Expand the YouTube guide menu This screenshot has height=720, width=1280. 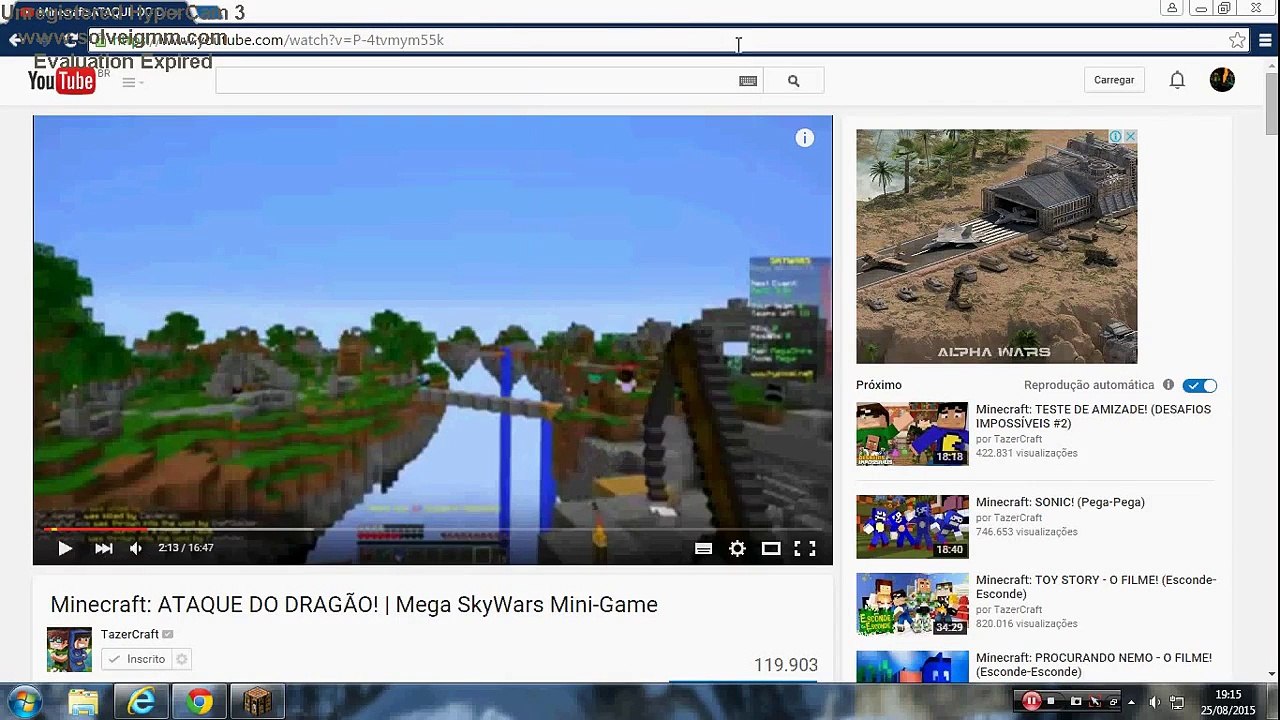(132, 82)
